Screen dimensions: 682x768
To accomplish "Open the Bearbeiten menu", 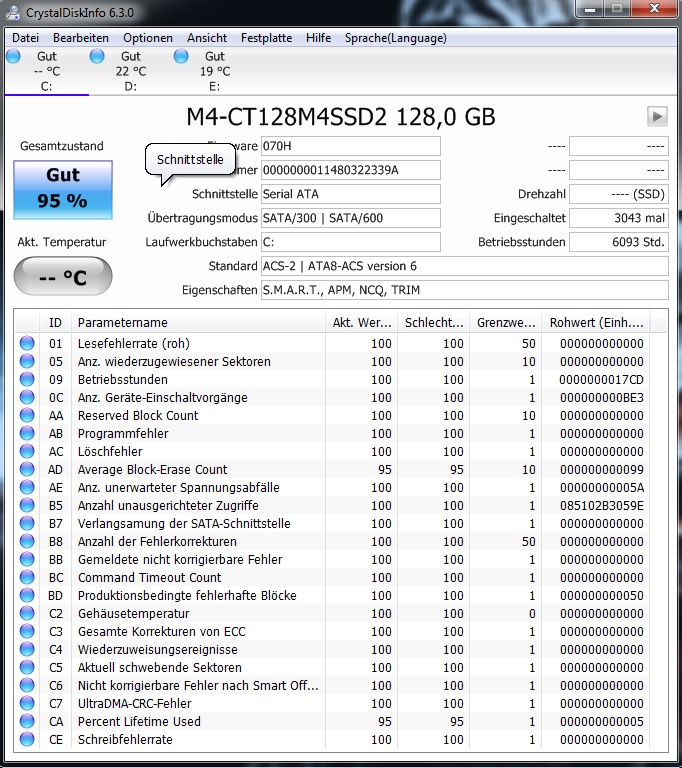I will [81, 38].
